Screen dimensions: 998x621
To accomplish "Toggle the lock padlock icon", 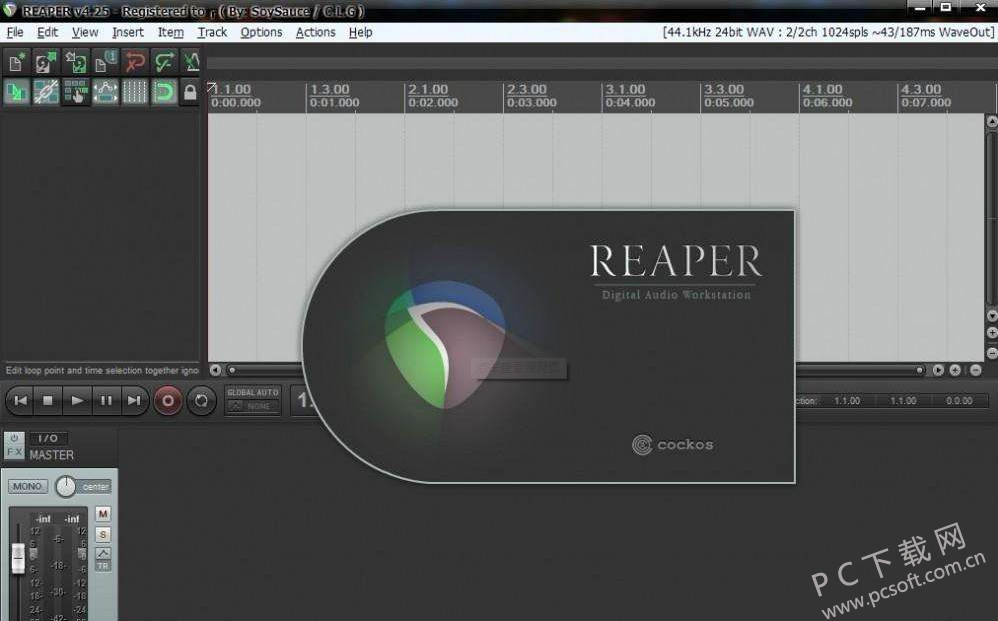I will pyautogui.click(x=190, y=92).
